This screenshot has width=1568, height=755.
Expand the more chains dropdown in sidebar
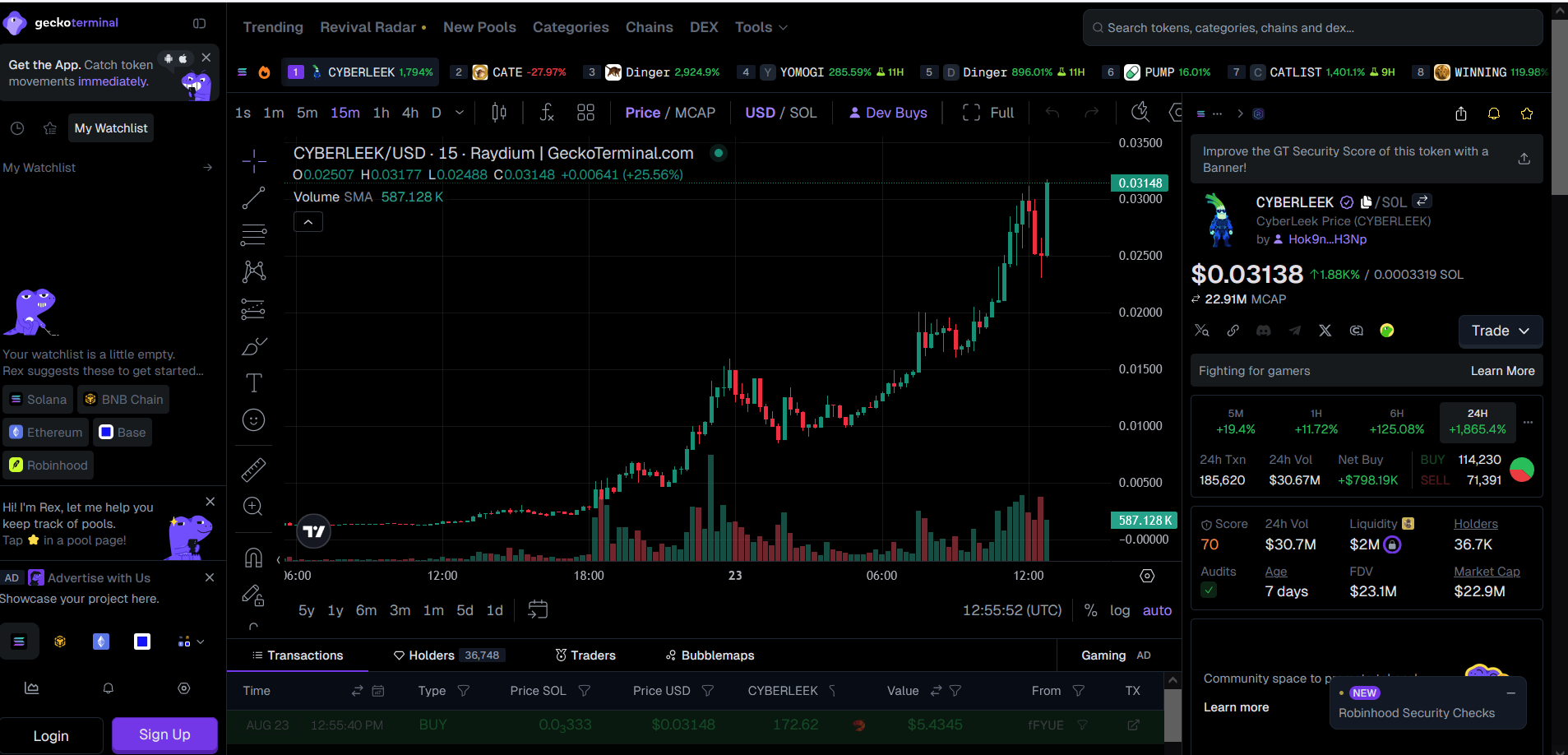191,642
